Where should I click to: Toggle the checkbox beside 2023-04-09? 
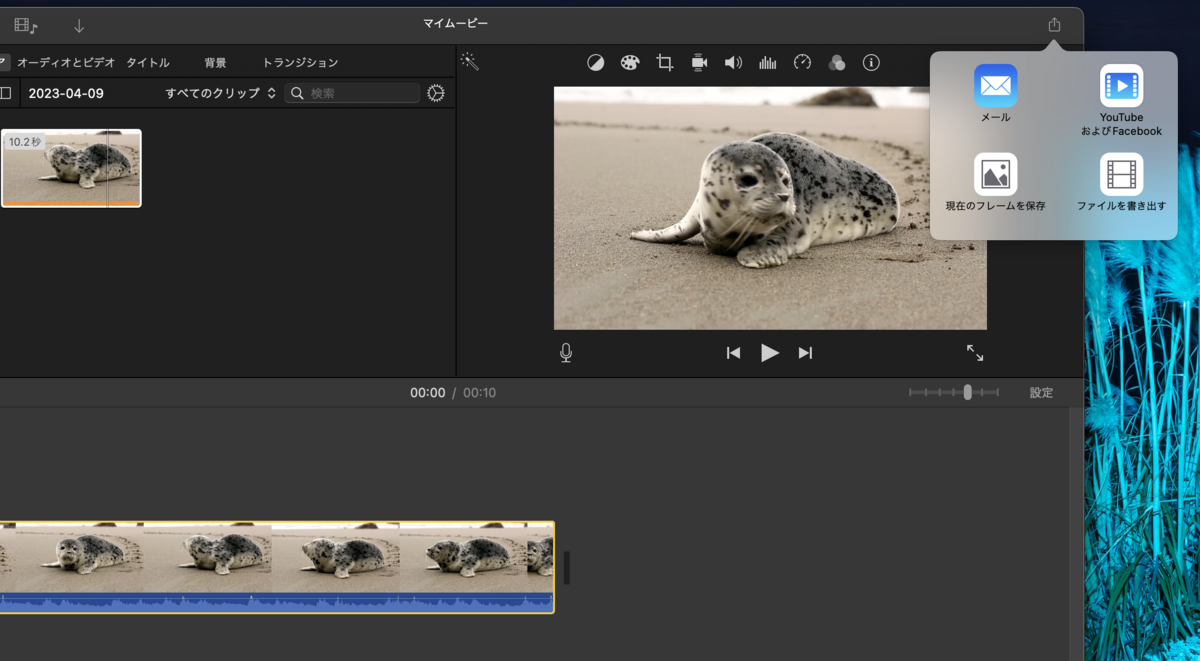pyautogui.click(x=6, y=93)
